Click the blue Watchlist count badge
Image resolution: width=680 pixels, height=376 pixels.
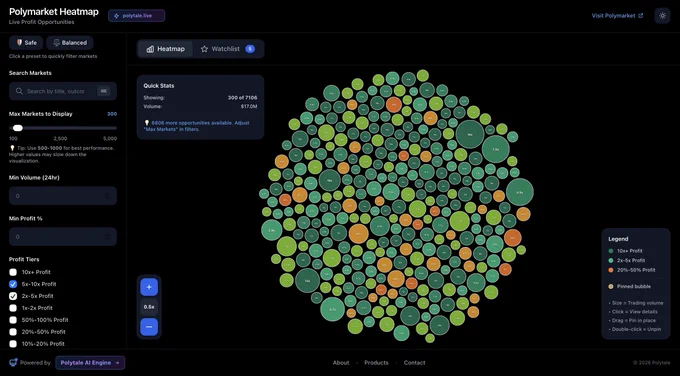click(x=250, y=49)
